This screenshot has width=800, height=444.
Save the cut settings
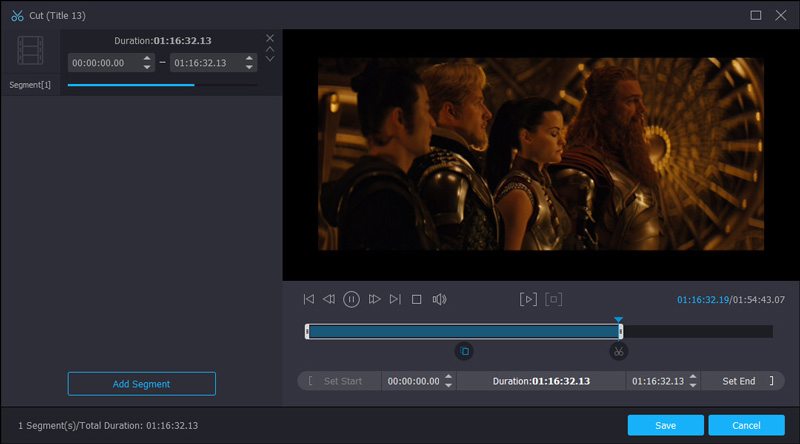[x=665, y=425]
